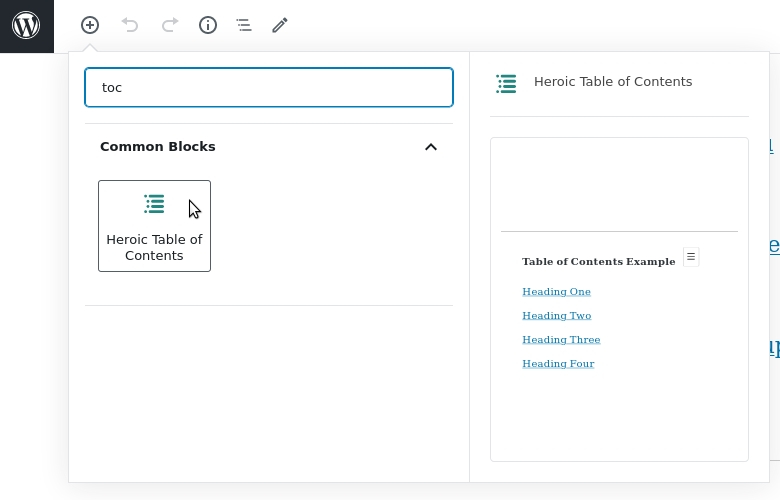Open the Heading Three preview link
This screenshot has height=500, width=780.
coord(561,340)
